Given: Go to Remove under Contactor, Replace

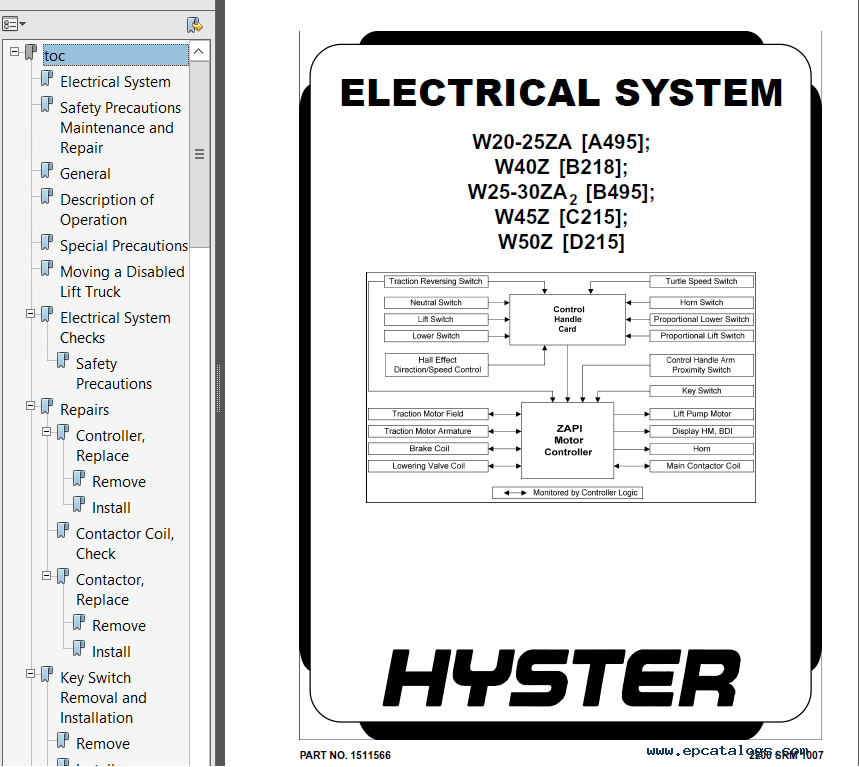Looking at the screenshot, I should (119, 626).
